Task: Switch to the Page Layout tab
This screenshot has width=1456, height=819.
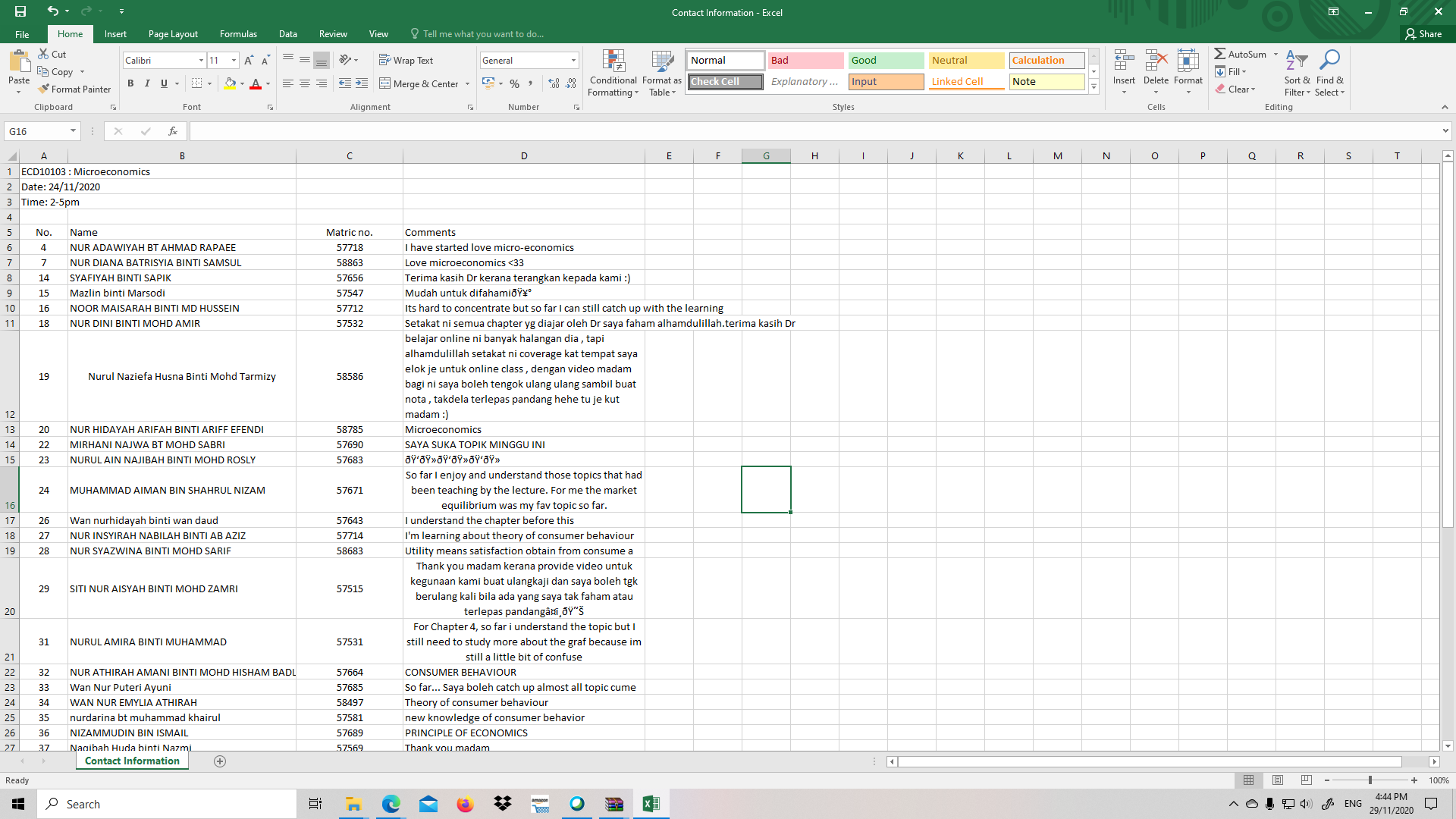Action: (173, 34)
